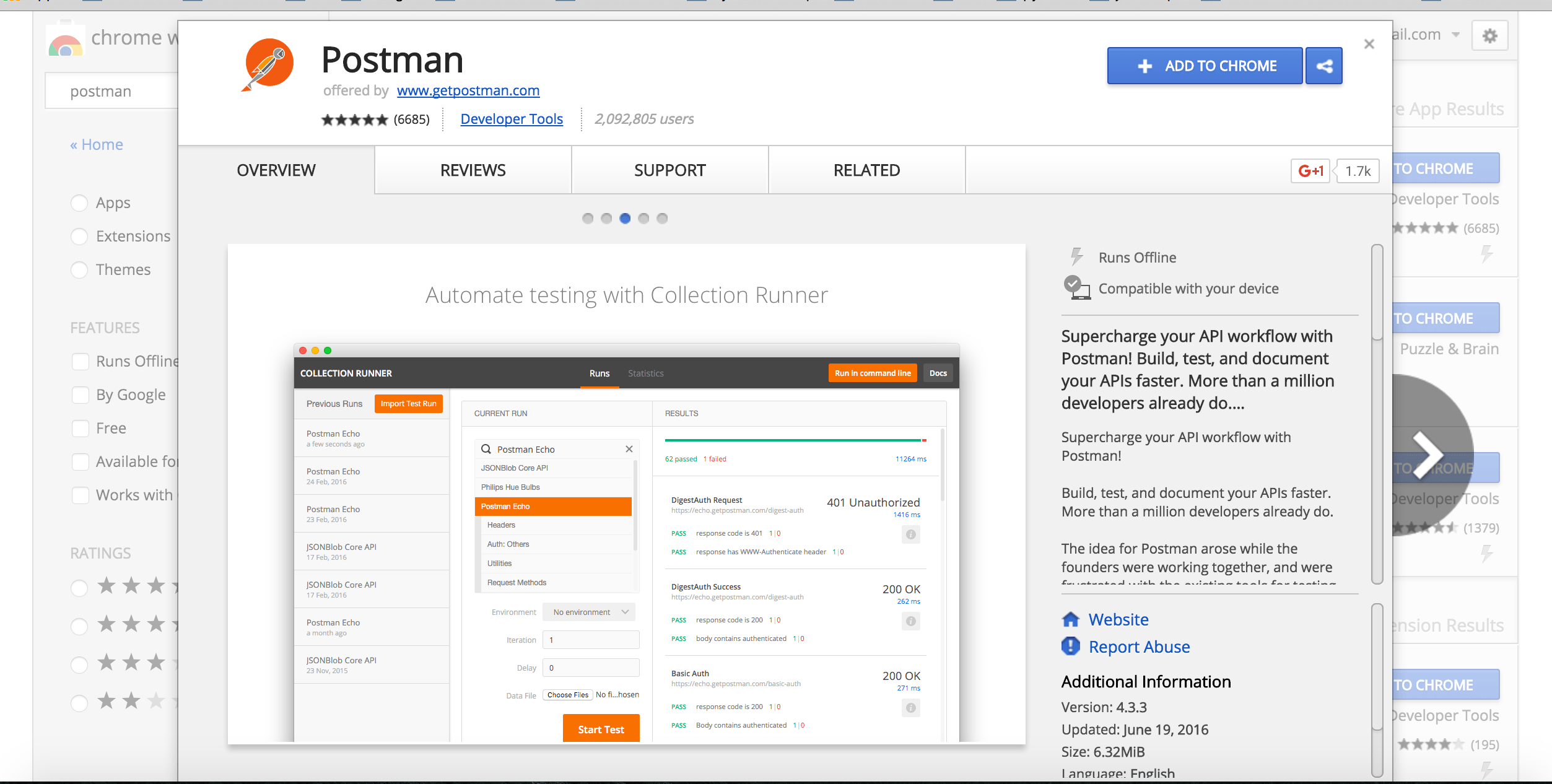1552x784 pixels.
Task: Click the Report Abuse link
Action: [1140, 647]
